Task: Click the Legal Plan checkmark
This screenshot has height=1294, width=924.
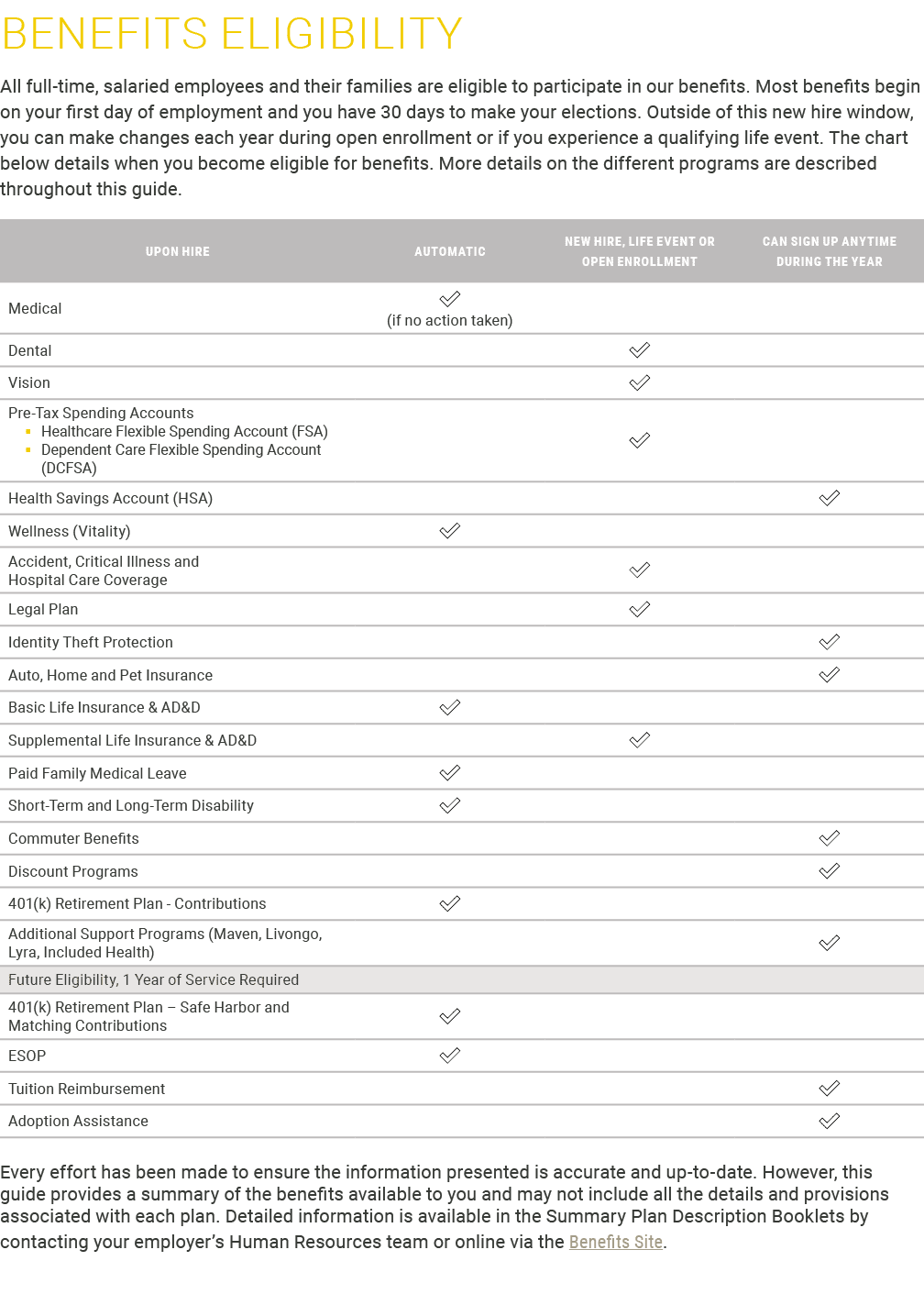Action: (639, 609)
